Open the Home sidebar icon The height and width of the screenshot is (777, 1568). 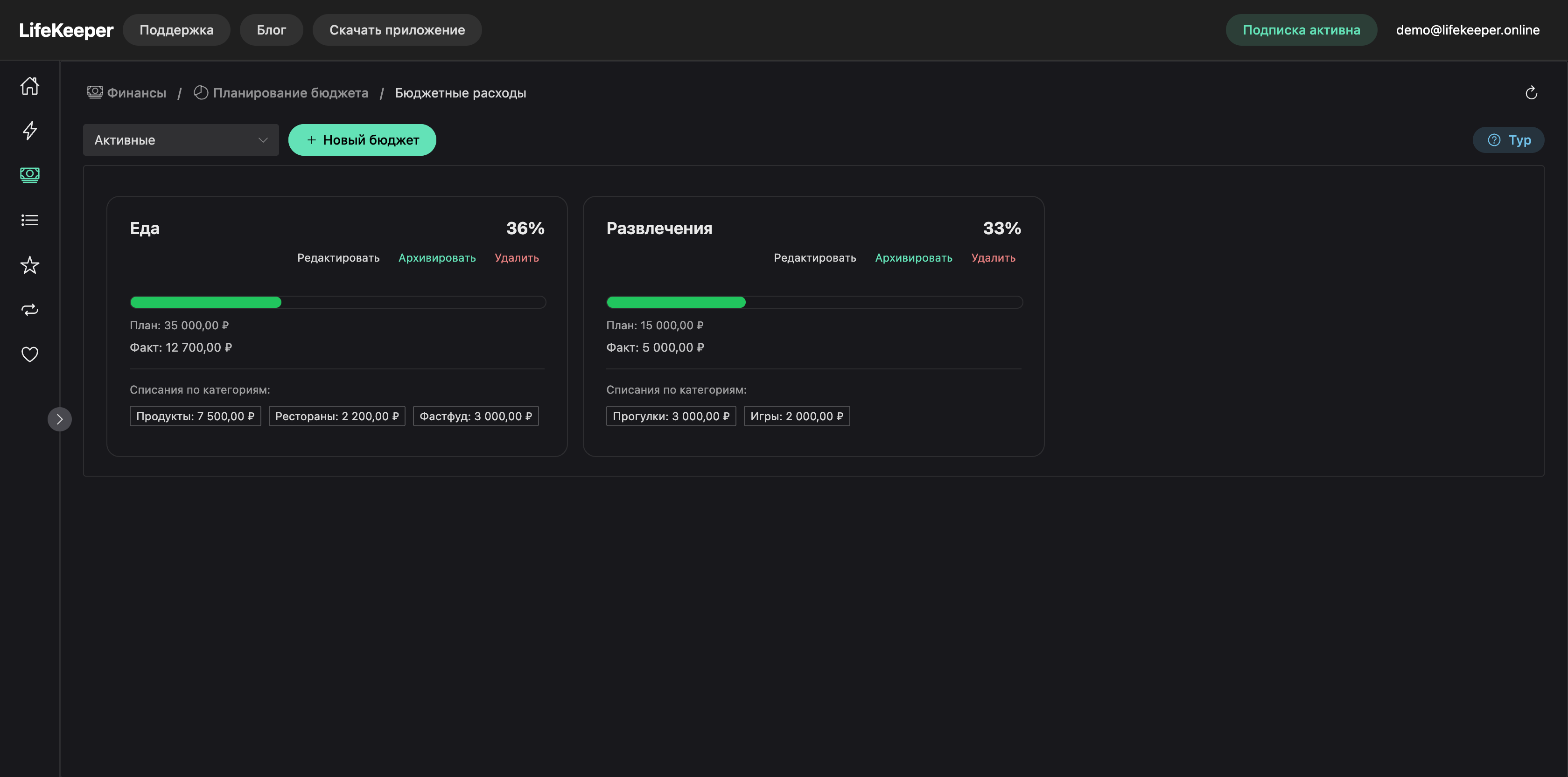tap(29, 86)
